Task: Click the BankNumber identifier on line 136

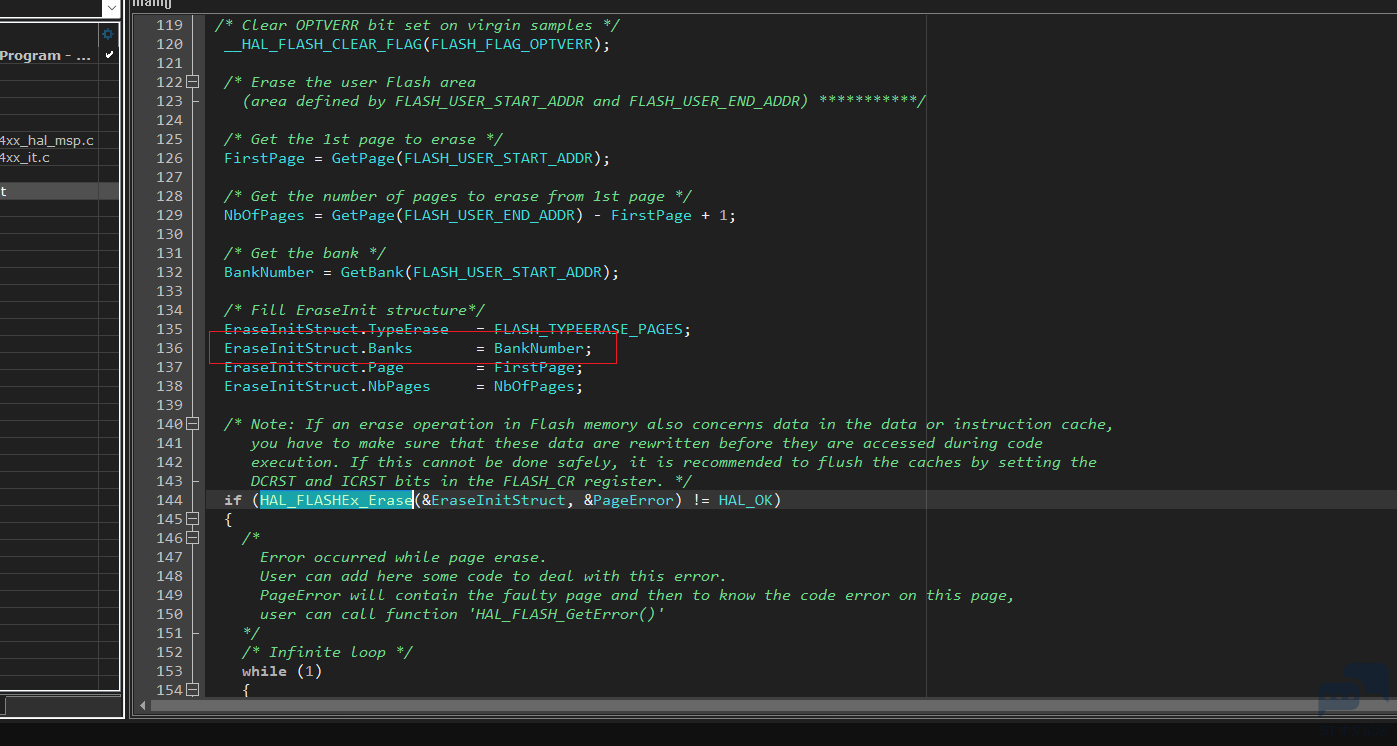Action: pos(538,347)
